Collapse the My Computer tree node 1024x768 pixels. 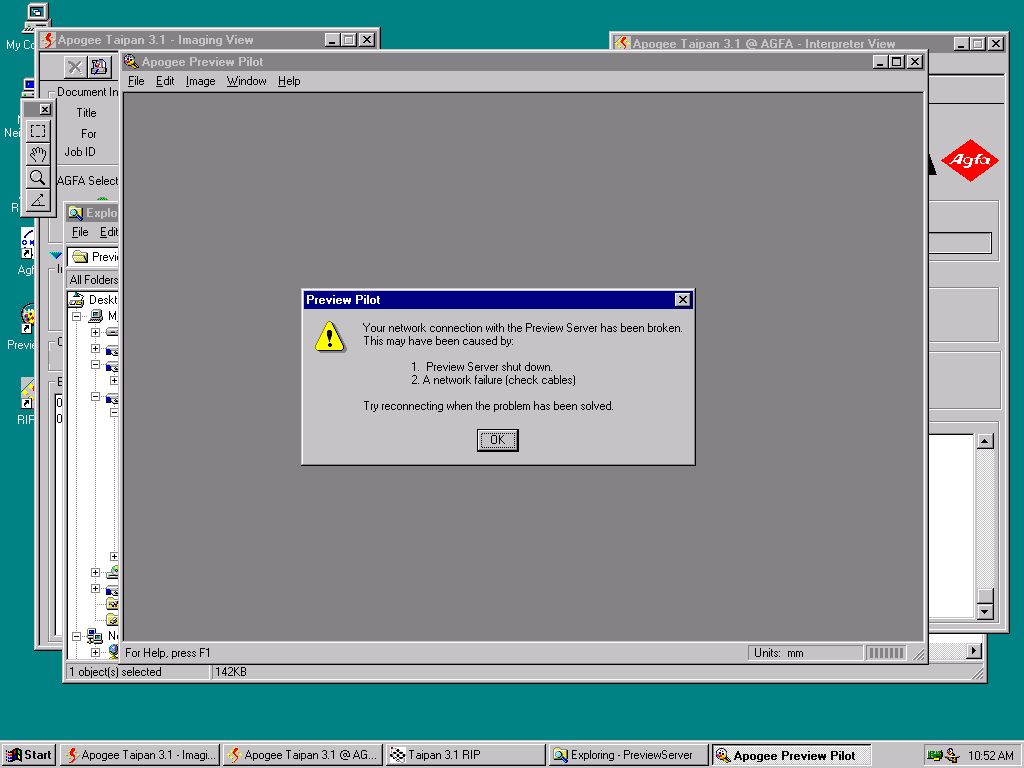[76, 316]
